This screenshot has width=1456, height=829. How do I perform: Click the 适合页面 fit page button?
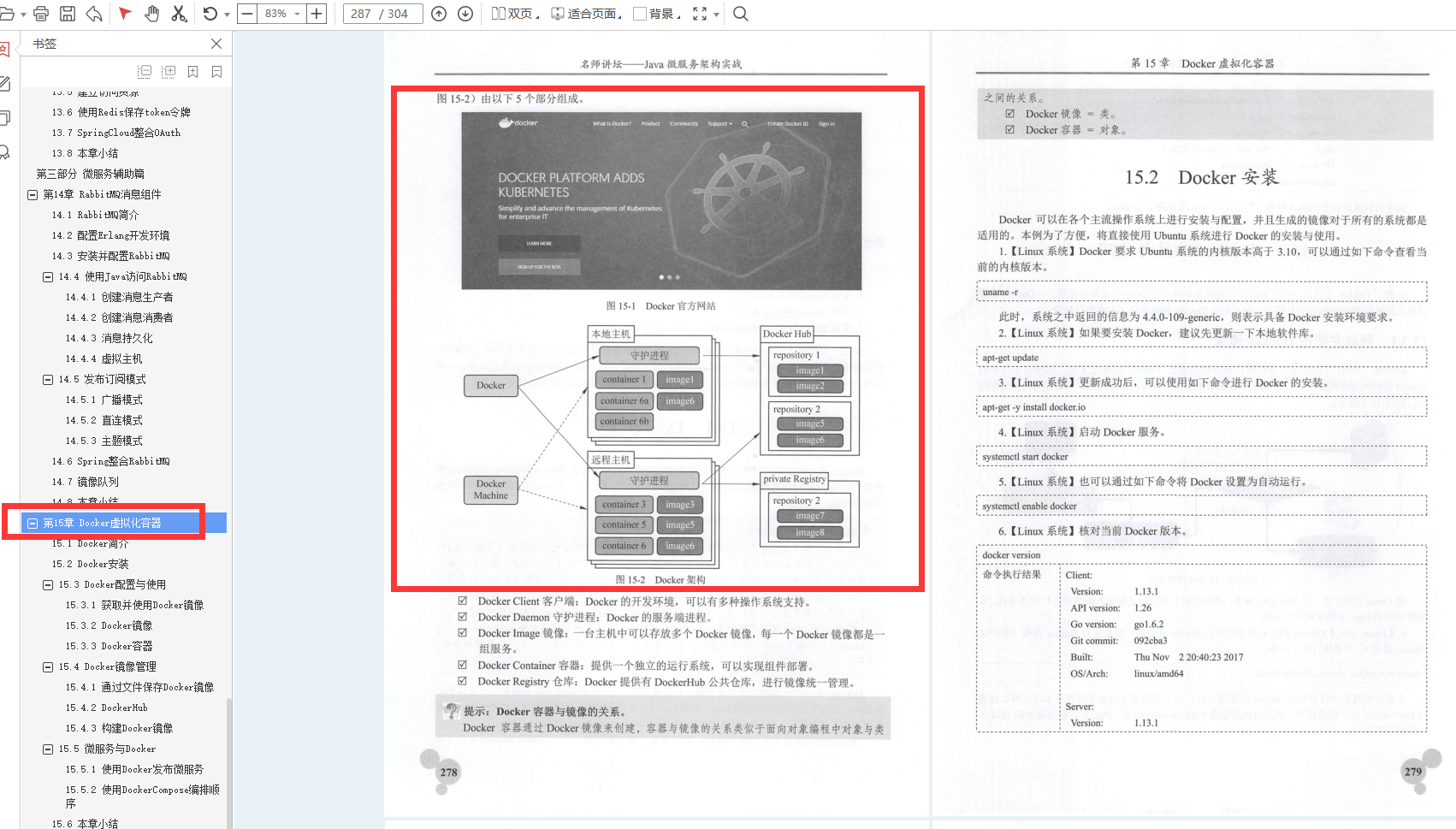pyautogui.click(x=585, y=14)
